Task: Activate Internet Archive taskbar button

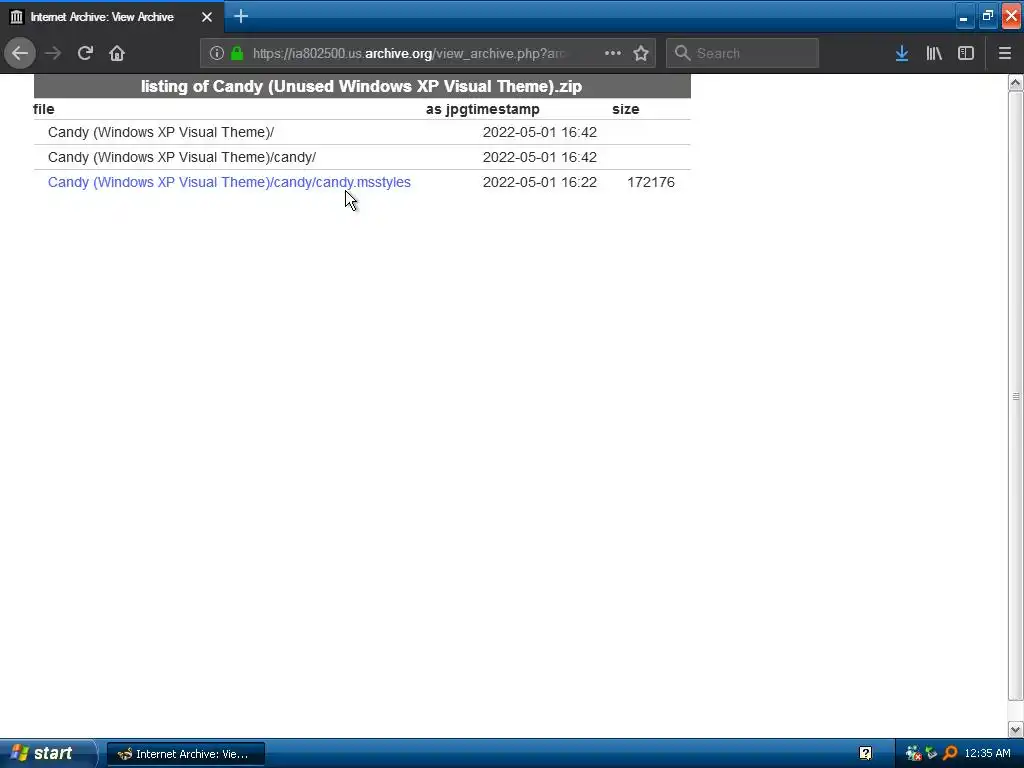Action: point(185,754)
